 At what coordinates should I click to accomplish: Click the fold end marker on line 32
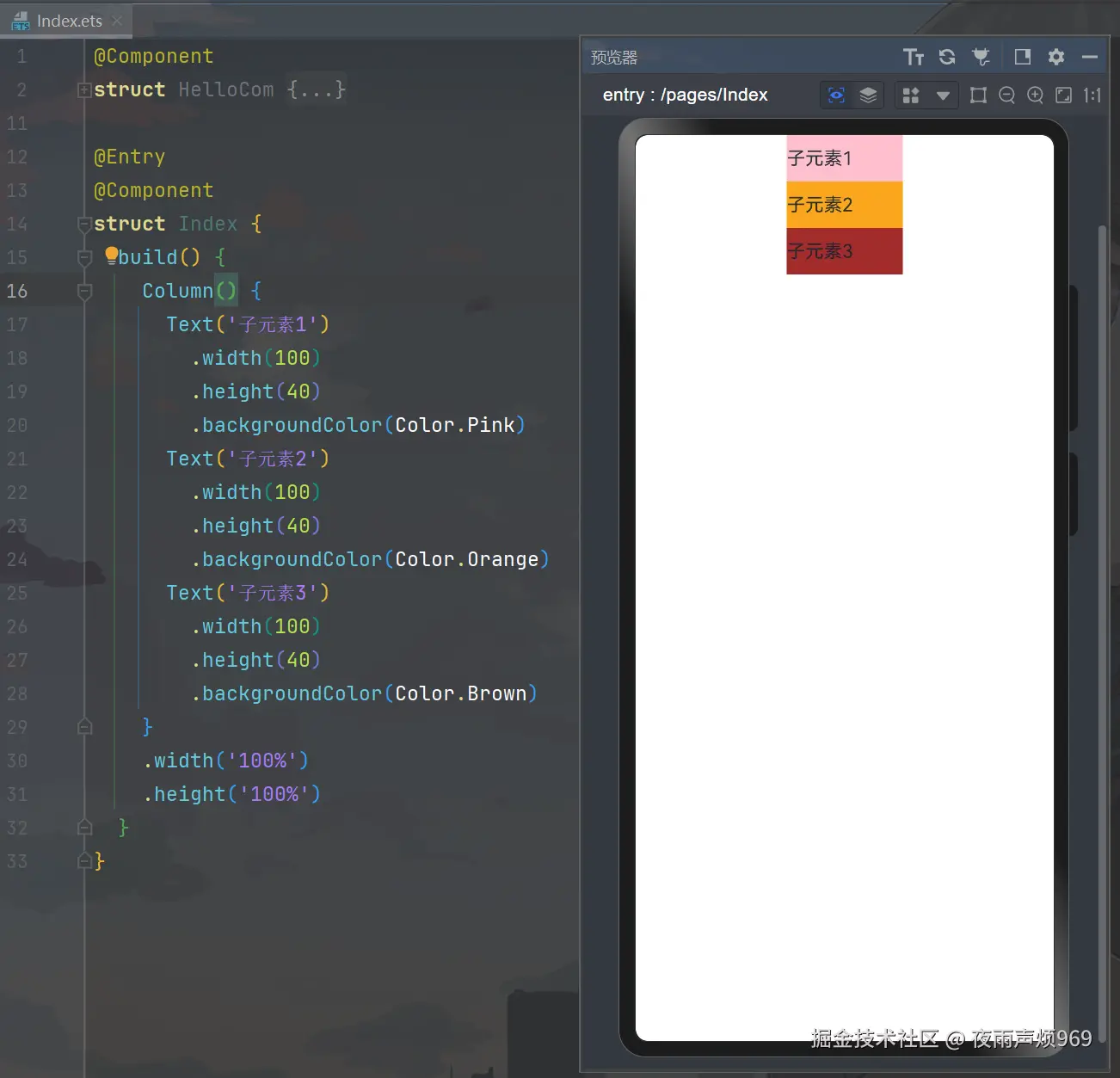point(84,828)
